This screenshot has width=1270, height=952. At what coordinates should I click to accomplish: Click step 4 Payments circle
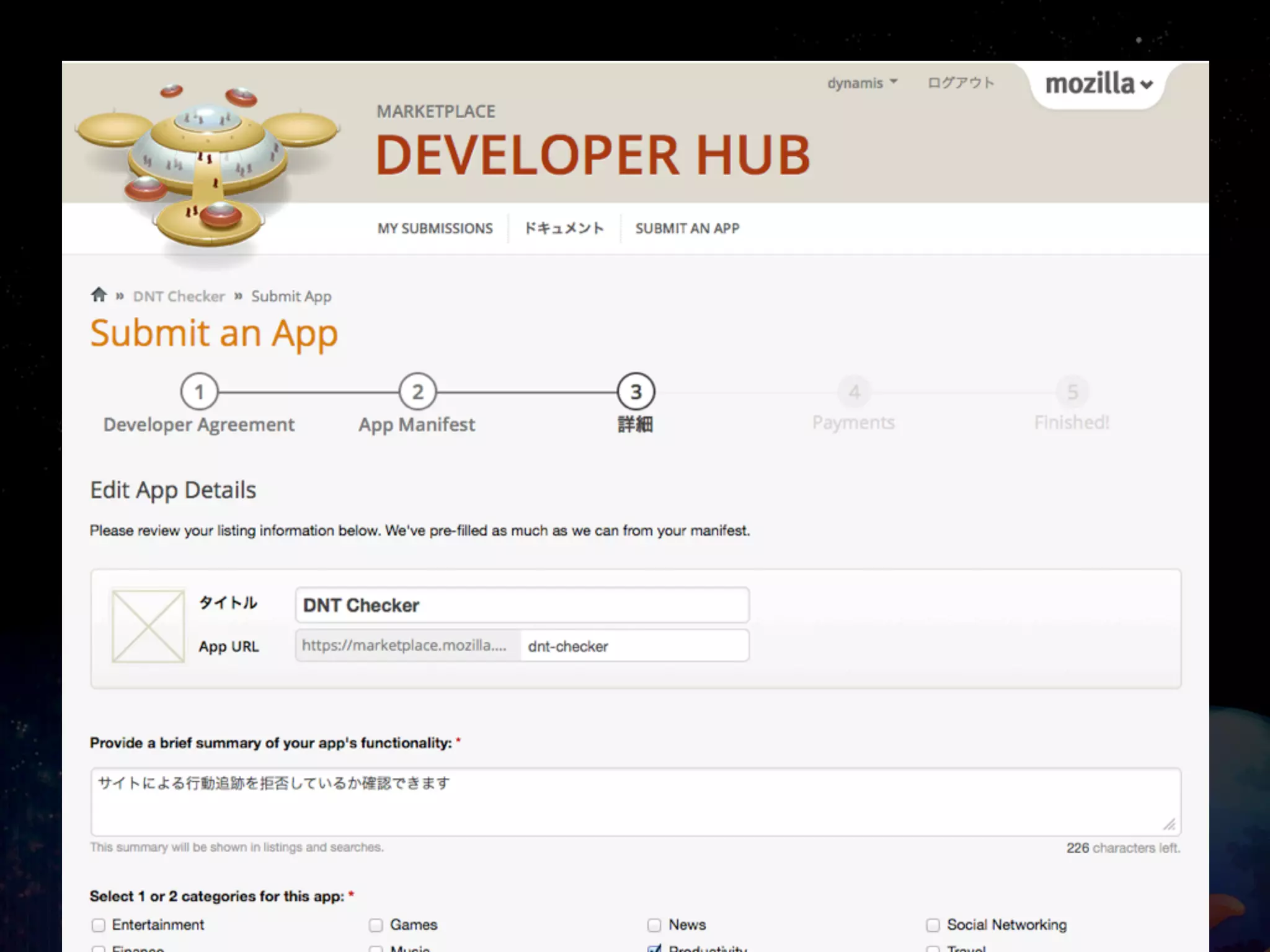(x=854, y=392)
